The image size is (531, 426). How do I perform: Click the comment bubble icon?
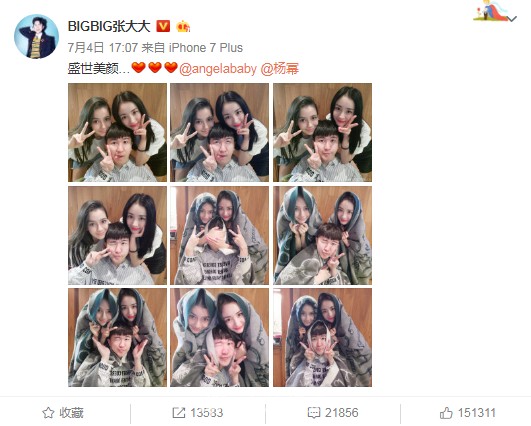pyautogui.click(x=314, y=413)
